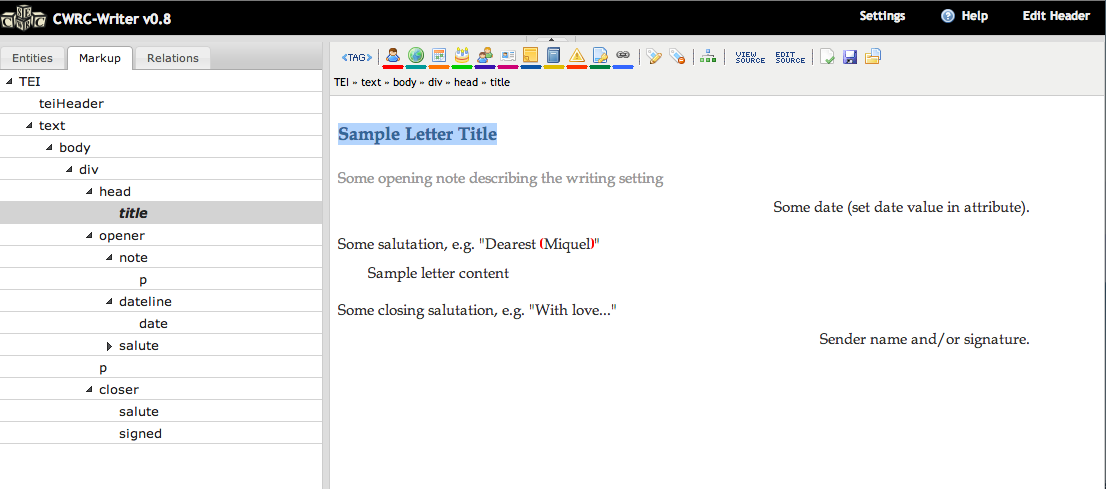Tag selection as a Place with globe icon
The width and height of the screenshot is (1106, 489).
point(416,56)
